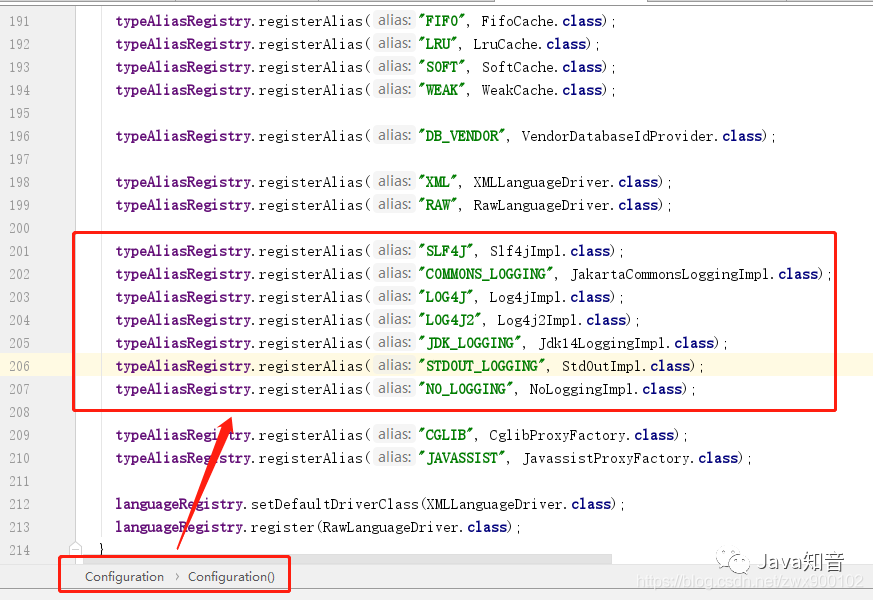The width and height of the screenshot is (873, 600).
Task: Click typeAliasRegistry on line 196
Action: [x=183, y=136]
